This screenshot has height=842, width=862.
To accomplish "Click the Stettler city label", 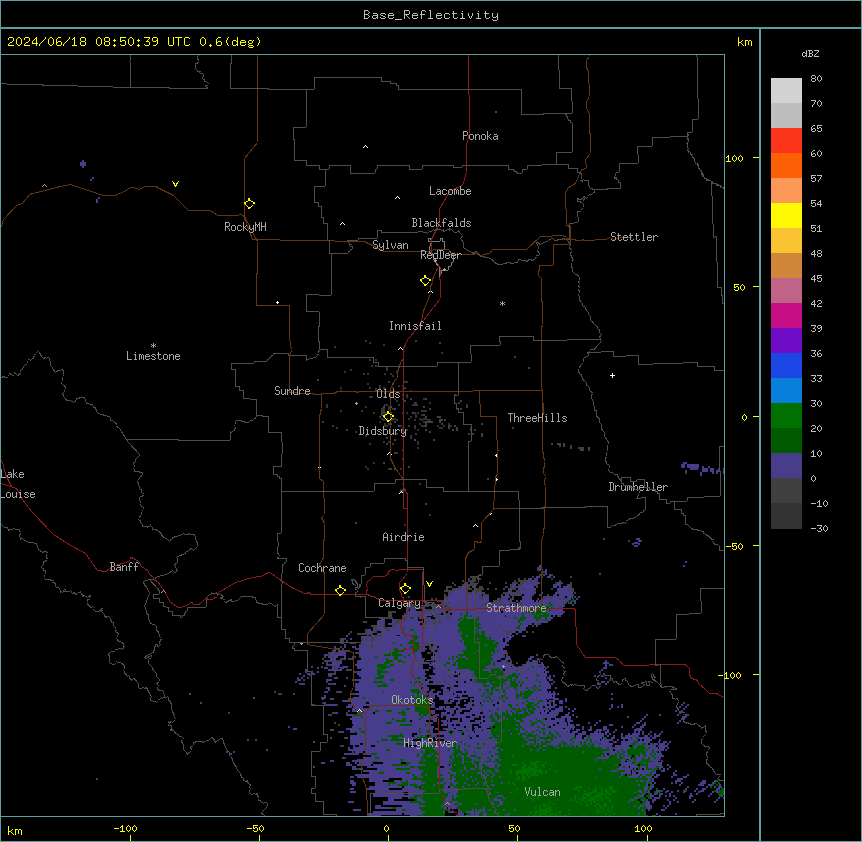I will (x=633, y=237).
